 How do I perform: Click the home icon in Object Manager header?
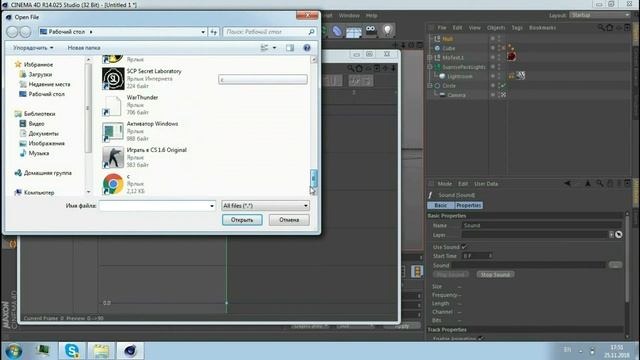(x=610, y=28)
